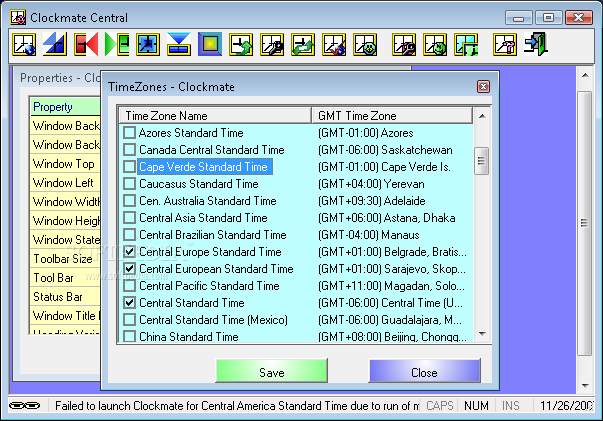Image resolution: width=603 pixels, height=421 pixels.
Task: Check the Cen. Australia Standard Time checkbox
Action: click(130, 200)
